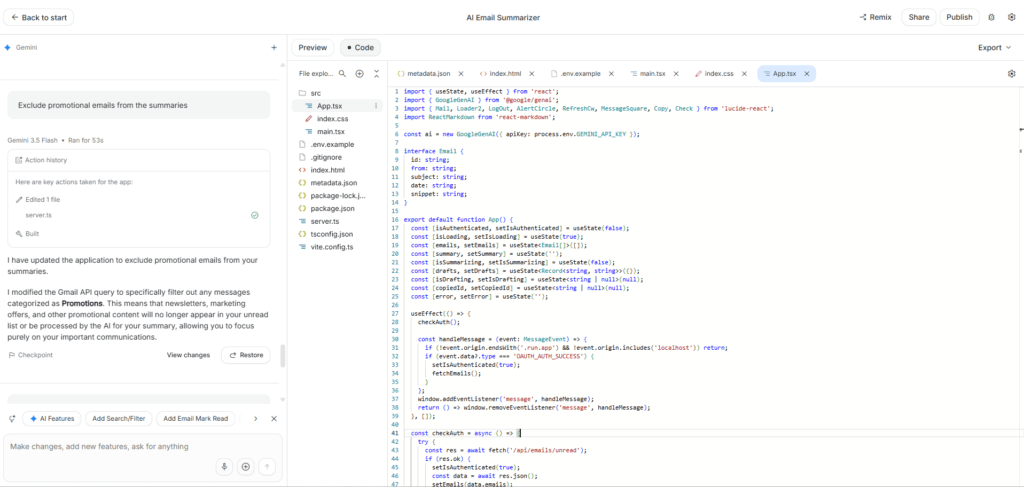Remix the AI Email Summarizer app
Image resolution: width=1024 pixels, height=487 pixels.
click(x=875, y=18)
